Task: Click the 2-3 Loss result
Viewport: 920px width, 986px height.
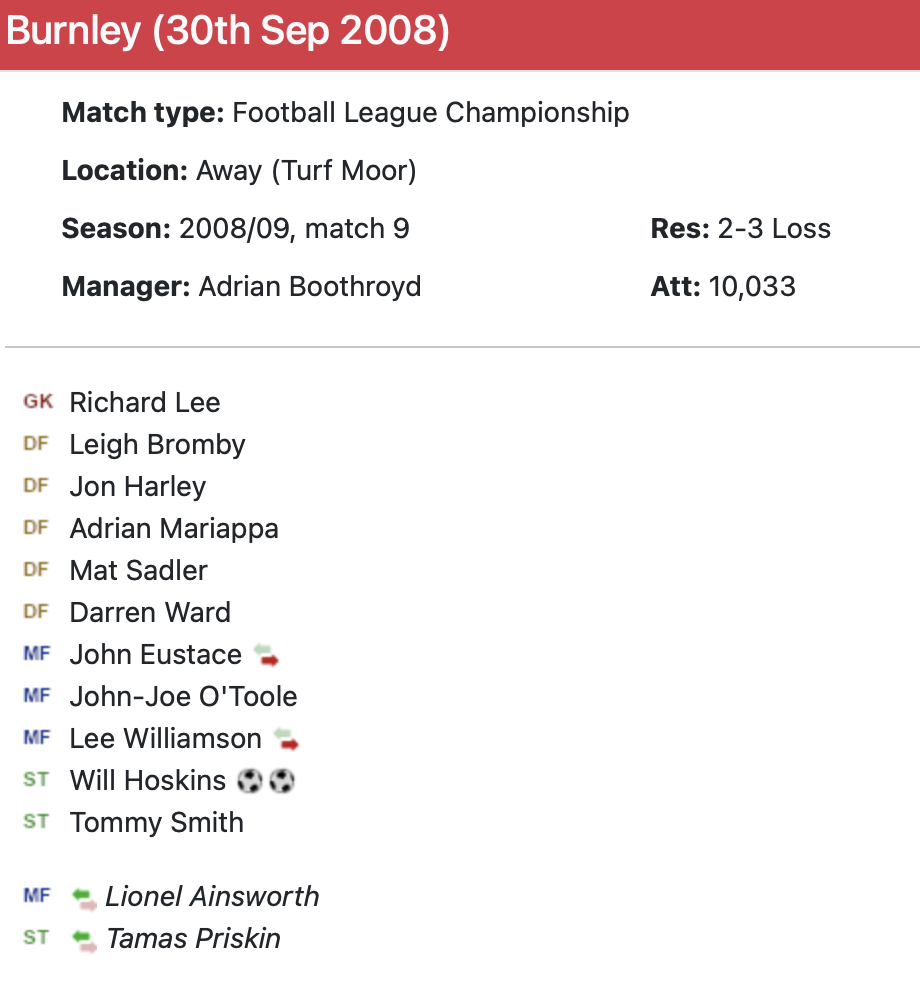Action: (x=774, y=229)
